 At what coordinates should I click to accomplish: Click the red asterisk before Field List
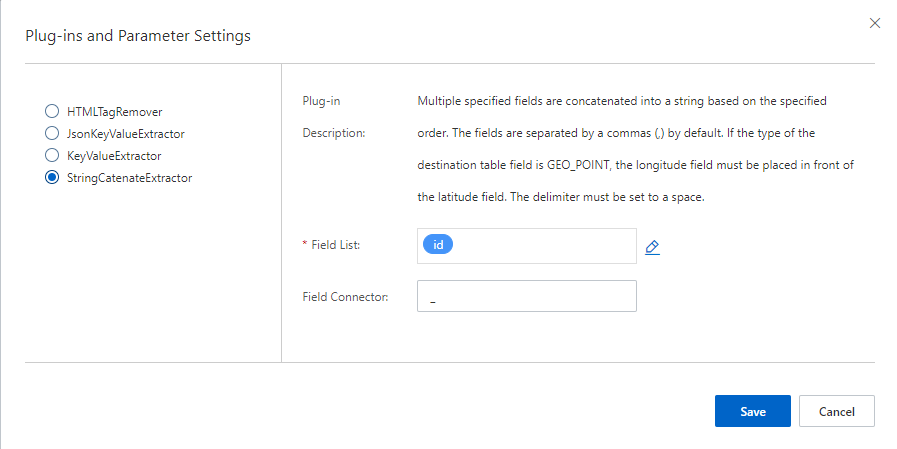point(305,246)
